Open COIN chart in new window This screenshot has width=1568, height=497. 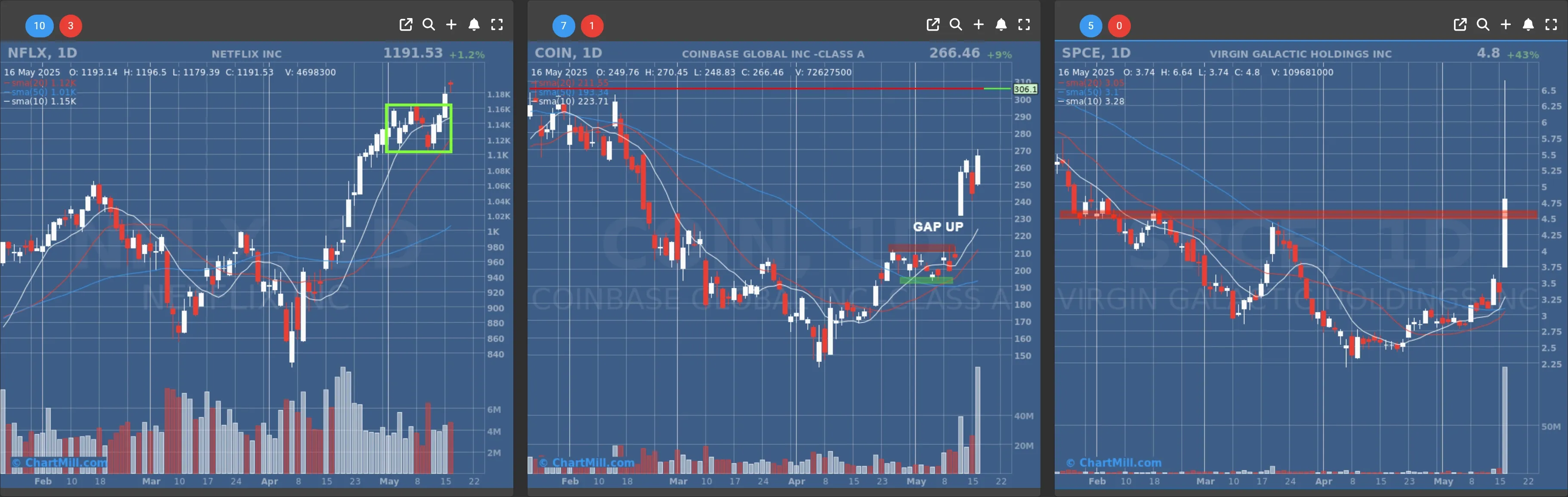pos(933,25)
